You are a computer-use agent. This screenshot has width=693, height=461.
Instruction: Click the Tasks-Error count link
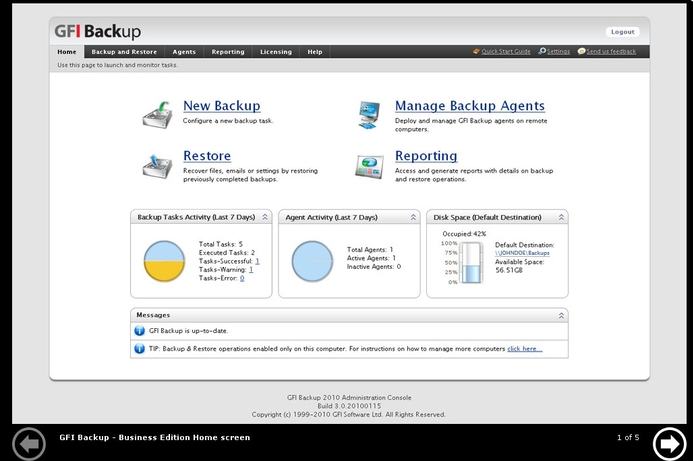click(x=242, y=278)
